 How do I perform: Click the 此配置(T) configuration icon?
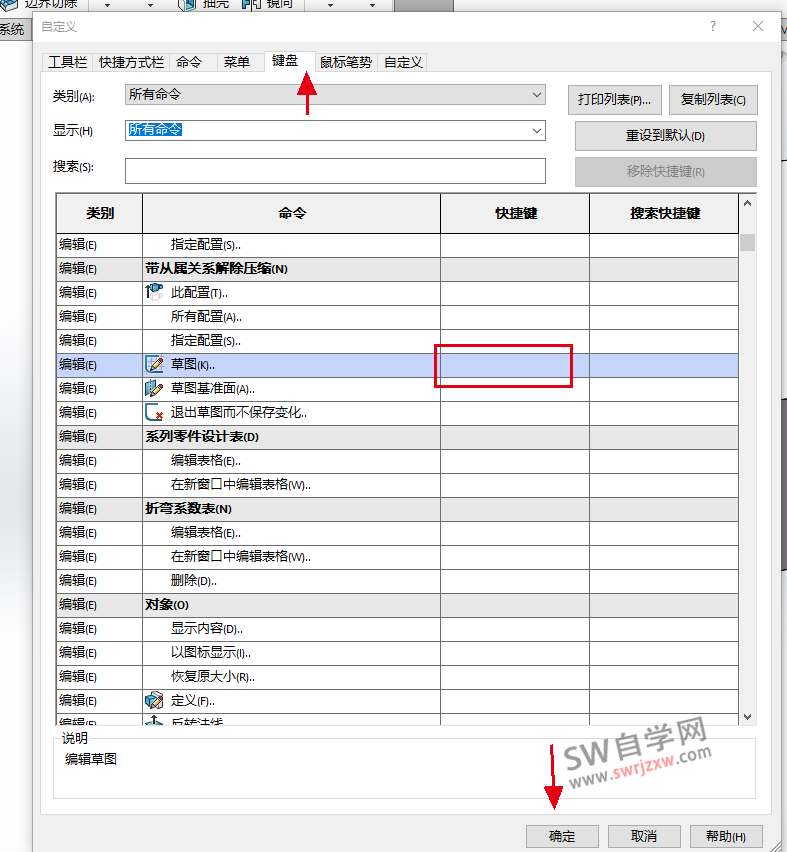tap(154, 292)
